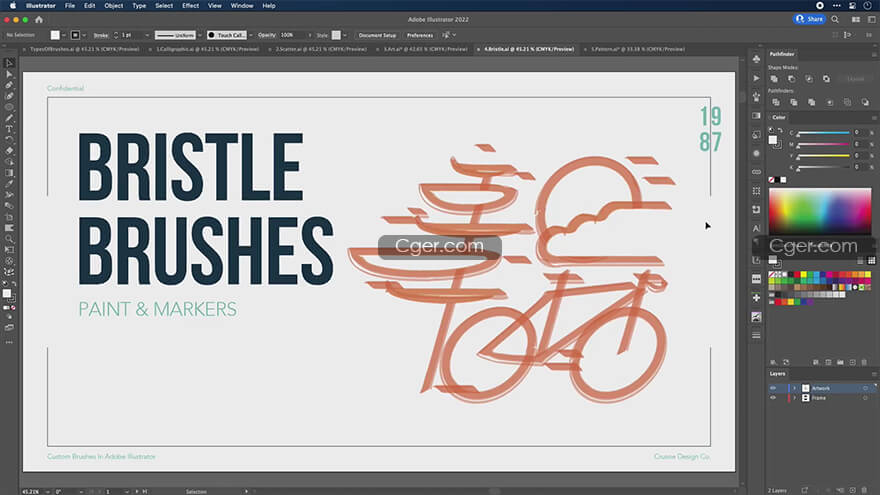Open the Object menu
This screenshot has width=880, height=495.
point(113,6)
